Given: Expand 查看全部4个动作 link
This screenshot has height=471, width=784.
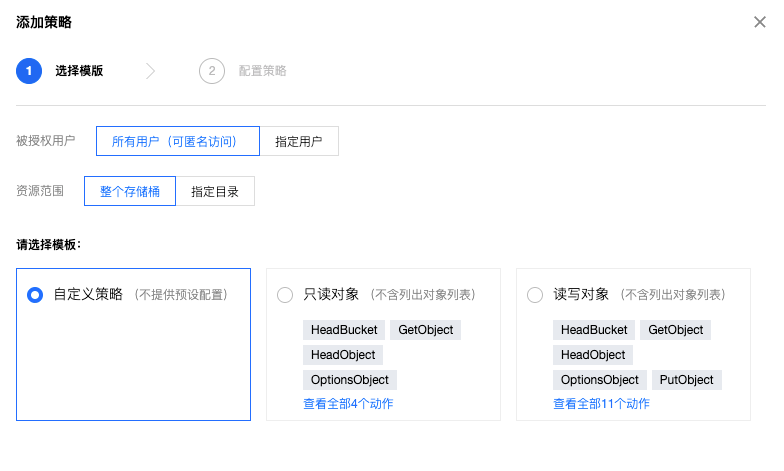Looking at the screenshot, I should coord(348,404).
